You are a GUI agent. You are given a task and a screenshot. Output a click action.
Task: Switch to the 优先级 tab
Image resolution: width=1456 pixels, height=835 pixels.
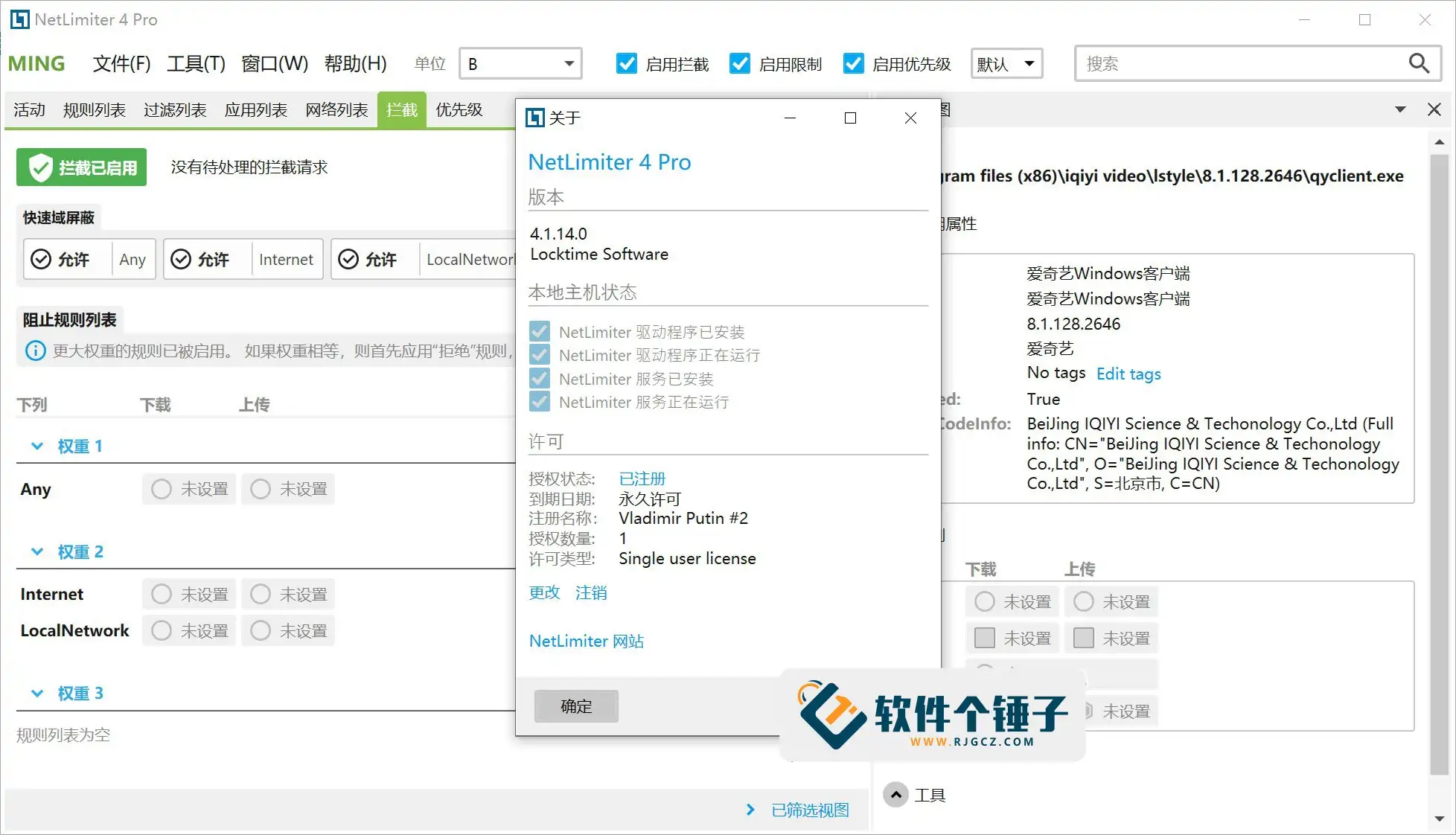click(459, 110)
